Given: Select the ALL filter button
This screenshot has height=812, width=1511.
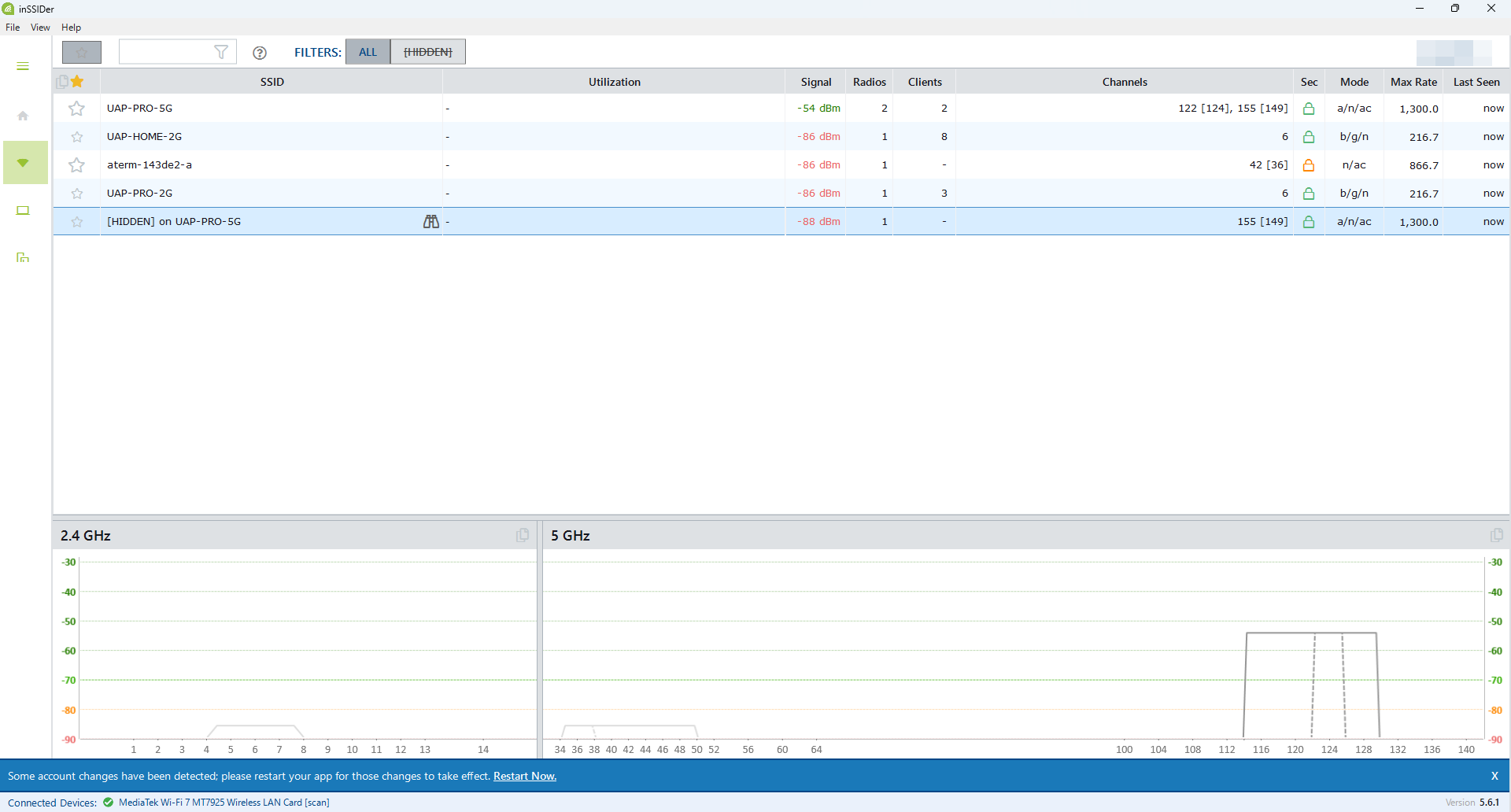Looking at the screenshot, I should pos(368,53).
